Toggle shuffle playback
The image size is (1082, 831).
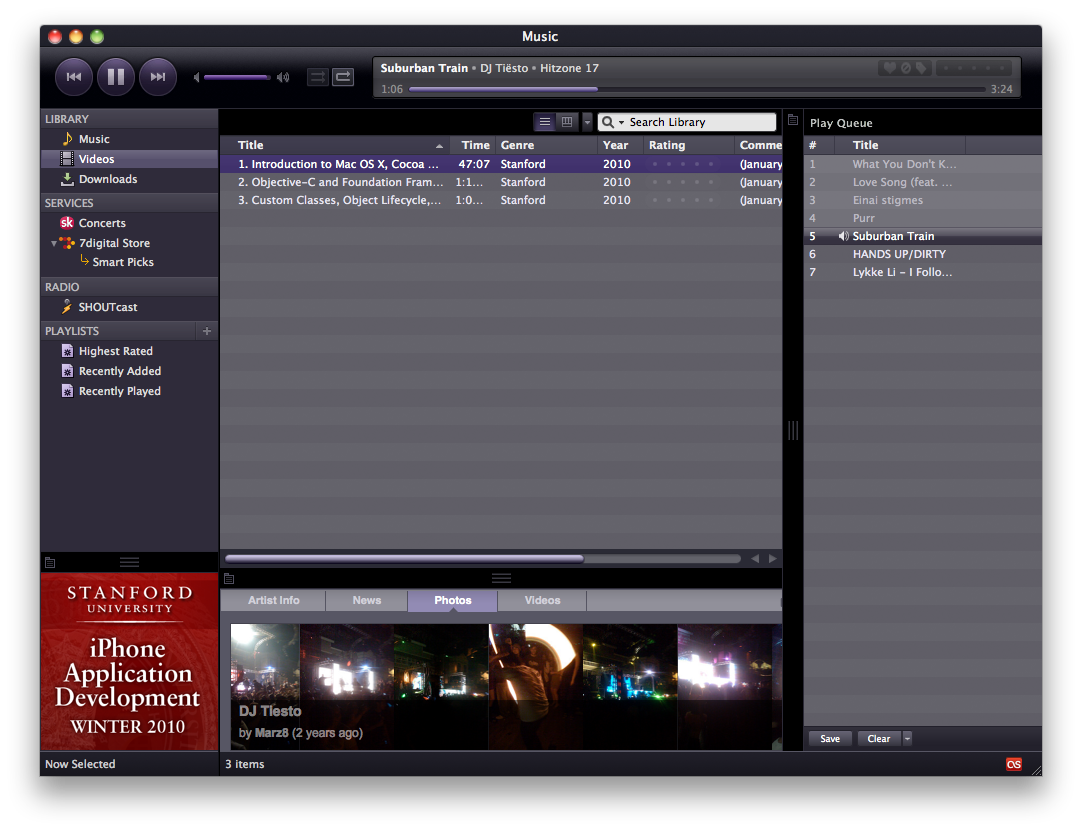(x=317, y=77)
